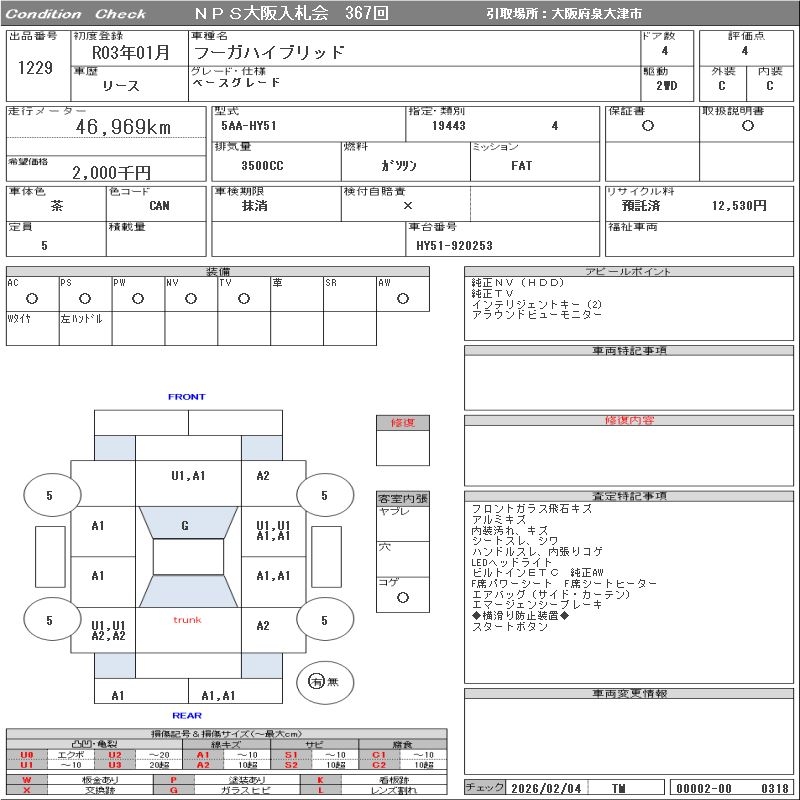Image resolution: width=800 pixels, height=800 pixels.
Task: Select the red W legend symbol
Action: (x=27, y=779)
